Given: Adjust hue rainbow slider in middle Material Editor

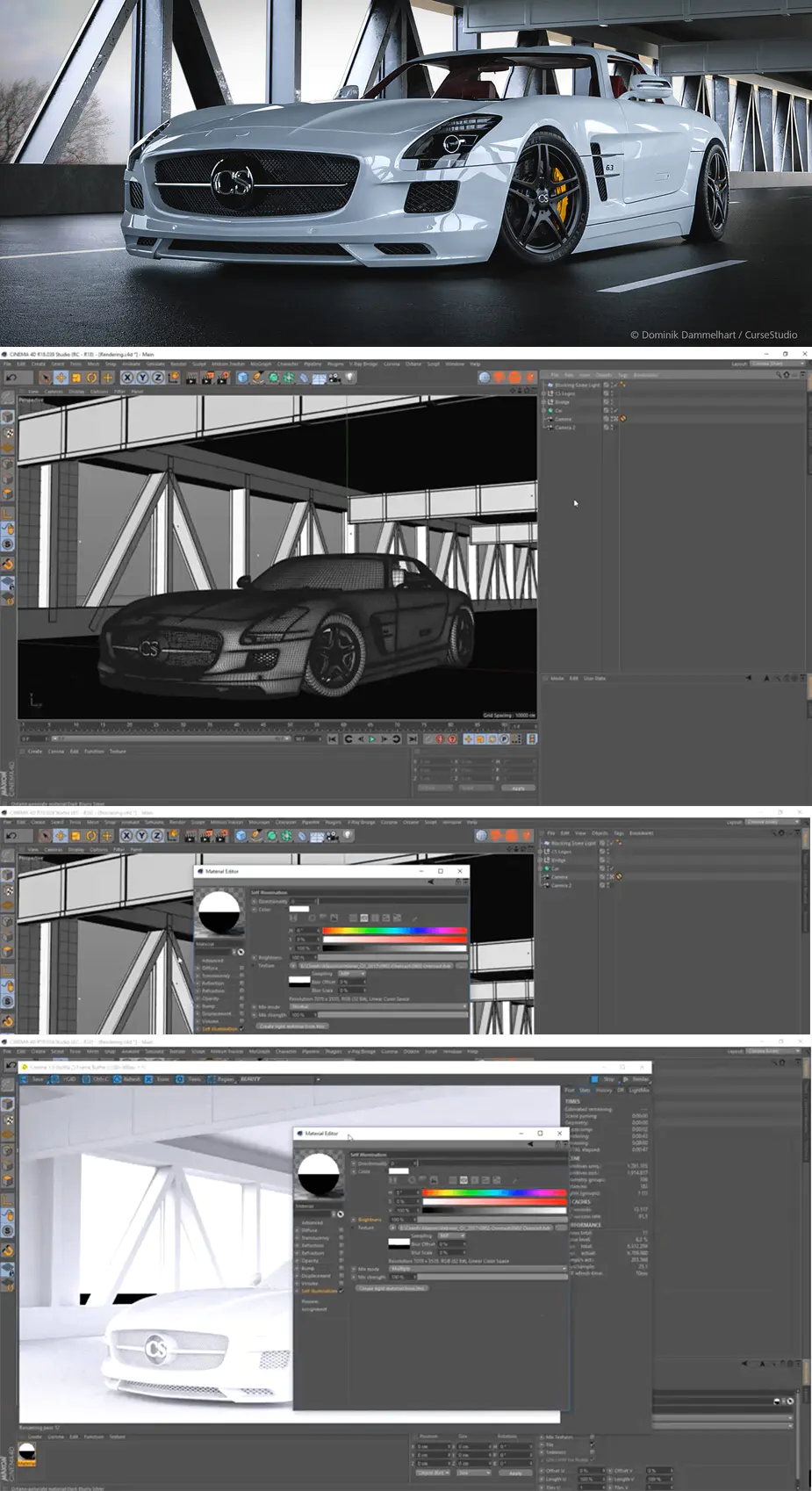Looking at the screenshot, I should point(394,931).
